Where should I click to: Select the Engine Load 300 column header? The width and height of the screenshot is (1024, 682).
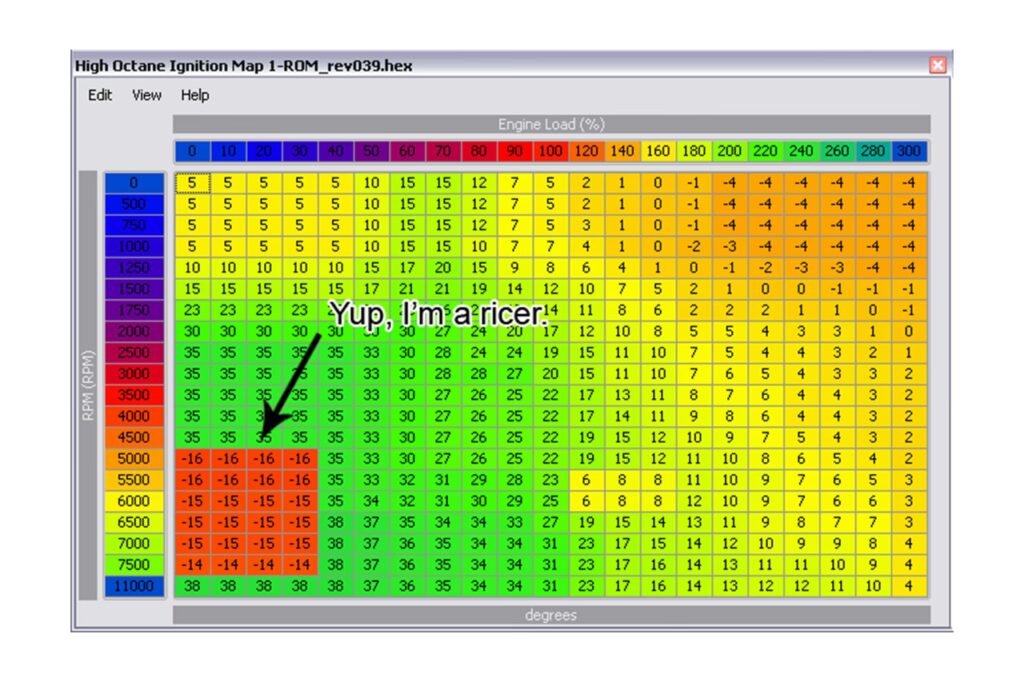[909, 151]
